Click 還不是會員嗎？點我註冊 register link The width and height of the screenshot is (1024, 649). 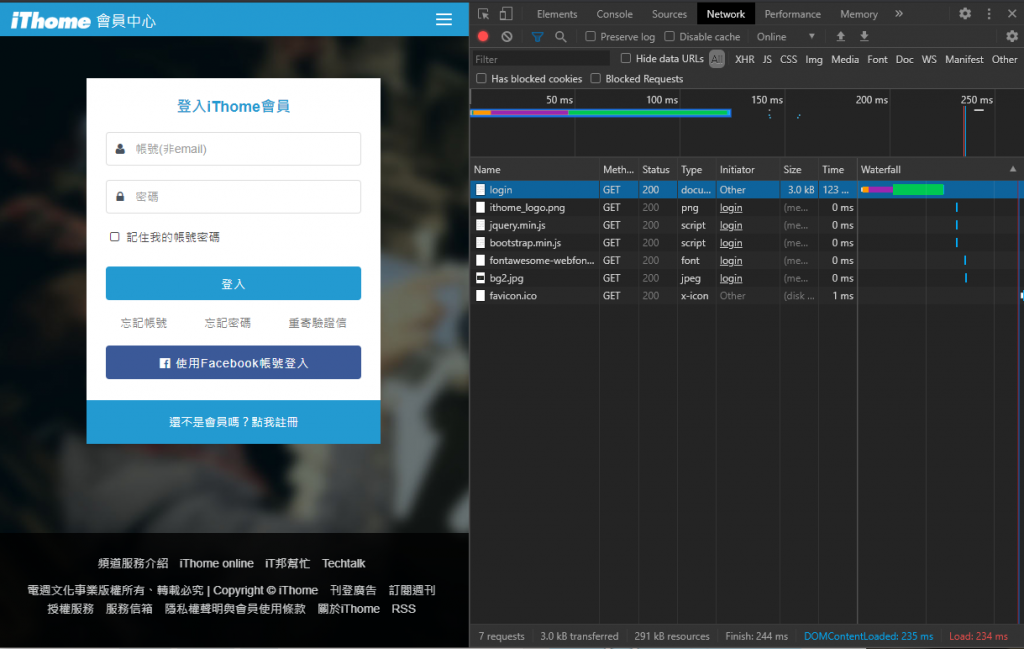(x=233, y=422)
